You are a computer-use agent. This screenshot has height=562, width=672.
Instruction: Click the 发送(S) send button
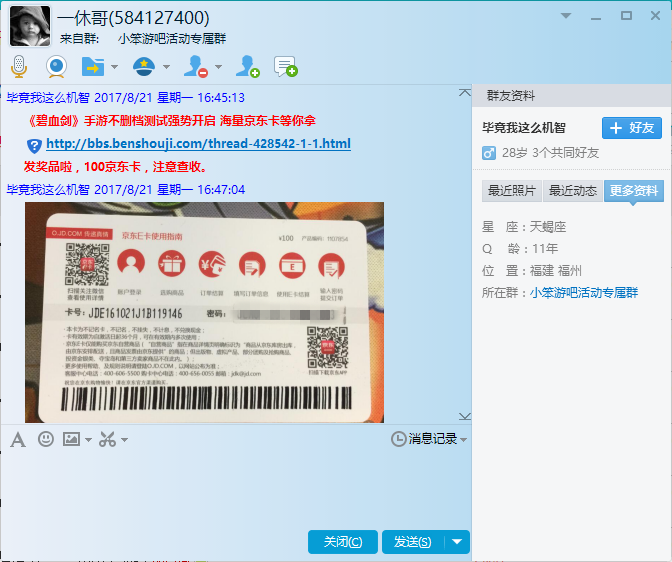[x=413, y=542]
